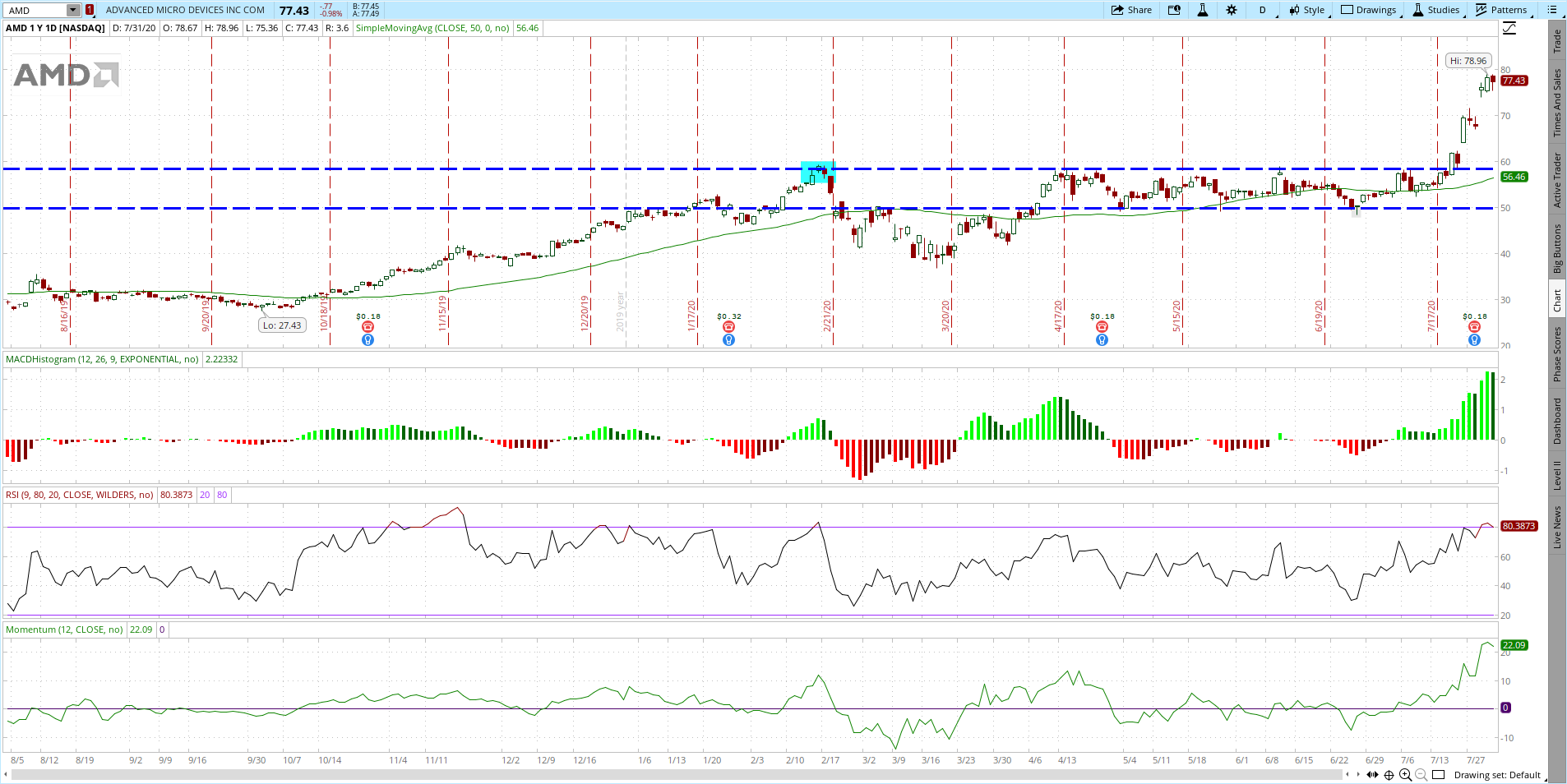
Task: Open chart settings gear icon
Action: (x=1231, y=10)
